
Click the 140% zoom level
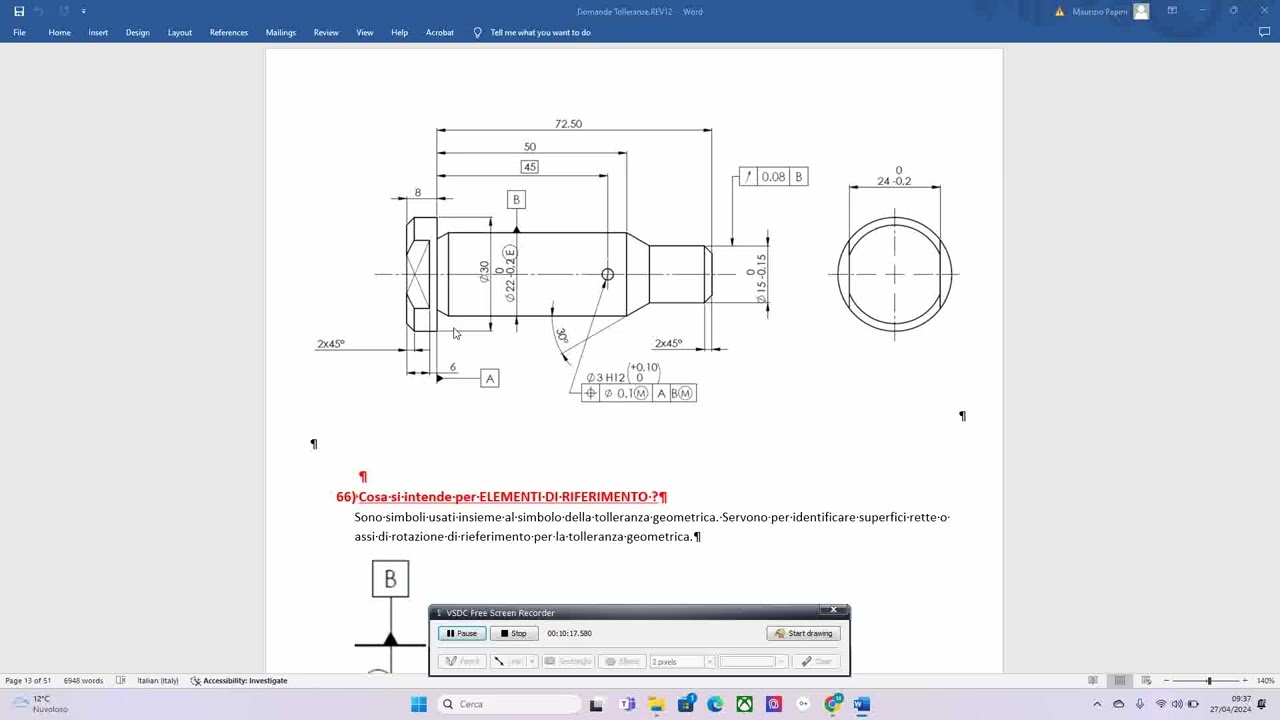(1266, 681)
